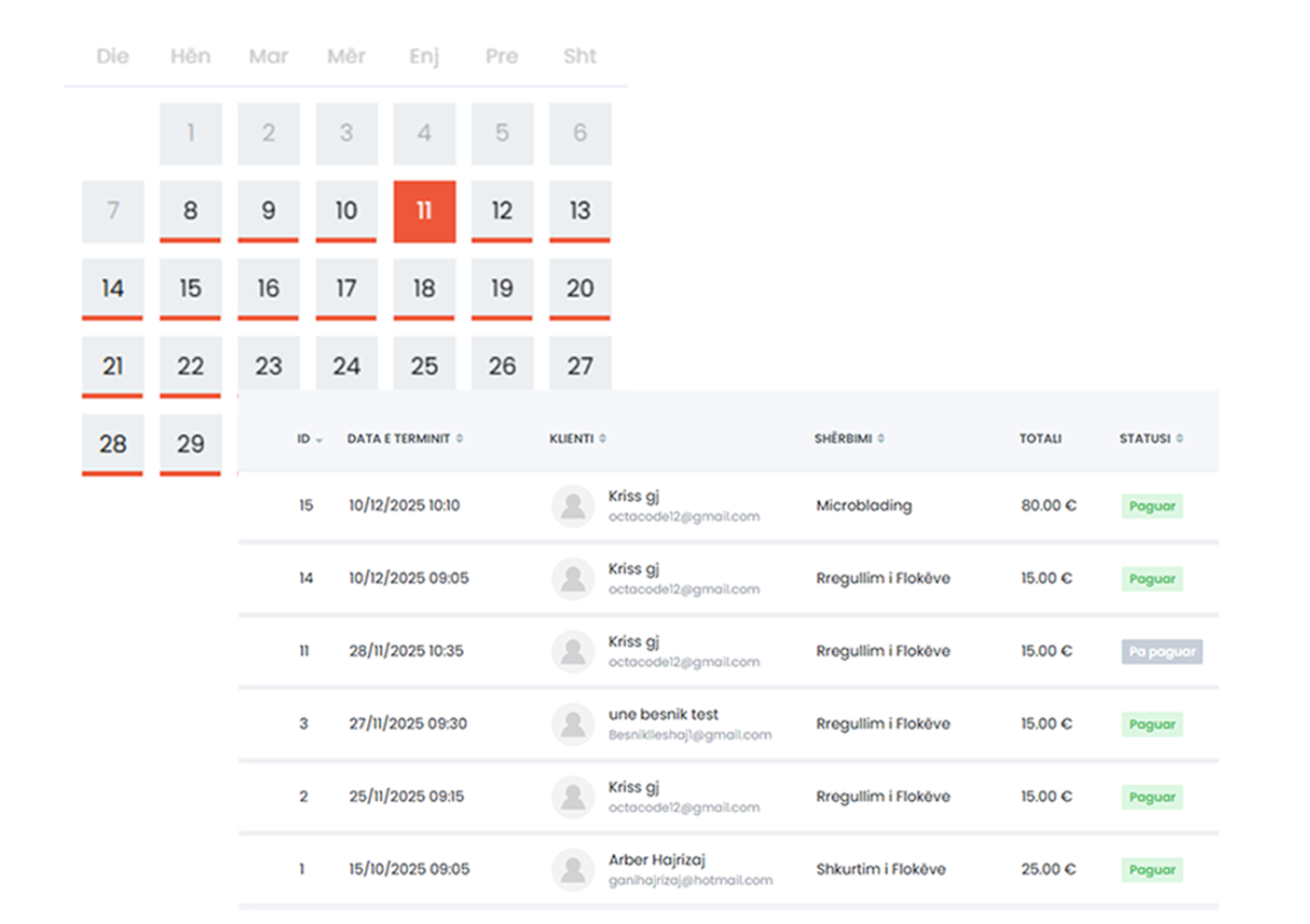Image resolution: width=1310 pixels, height=924 pixels.
Task: Click Paguar badge for Microblading appointment
Action: [1152, 507]
